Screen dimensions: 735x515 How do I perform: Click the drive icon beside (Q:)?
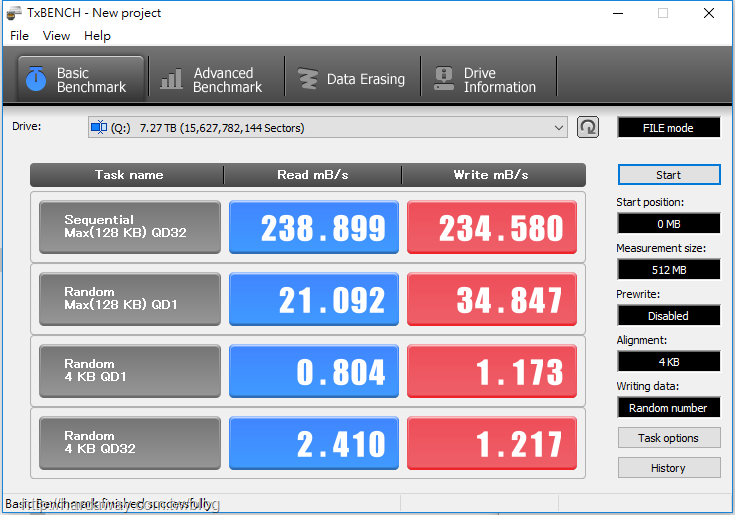[99, 127]
